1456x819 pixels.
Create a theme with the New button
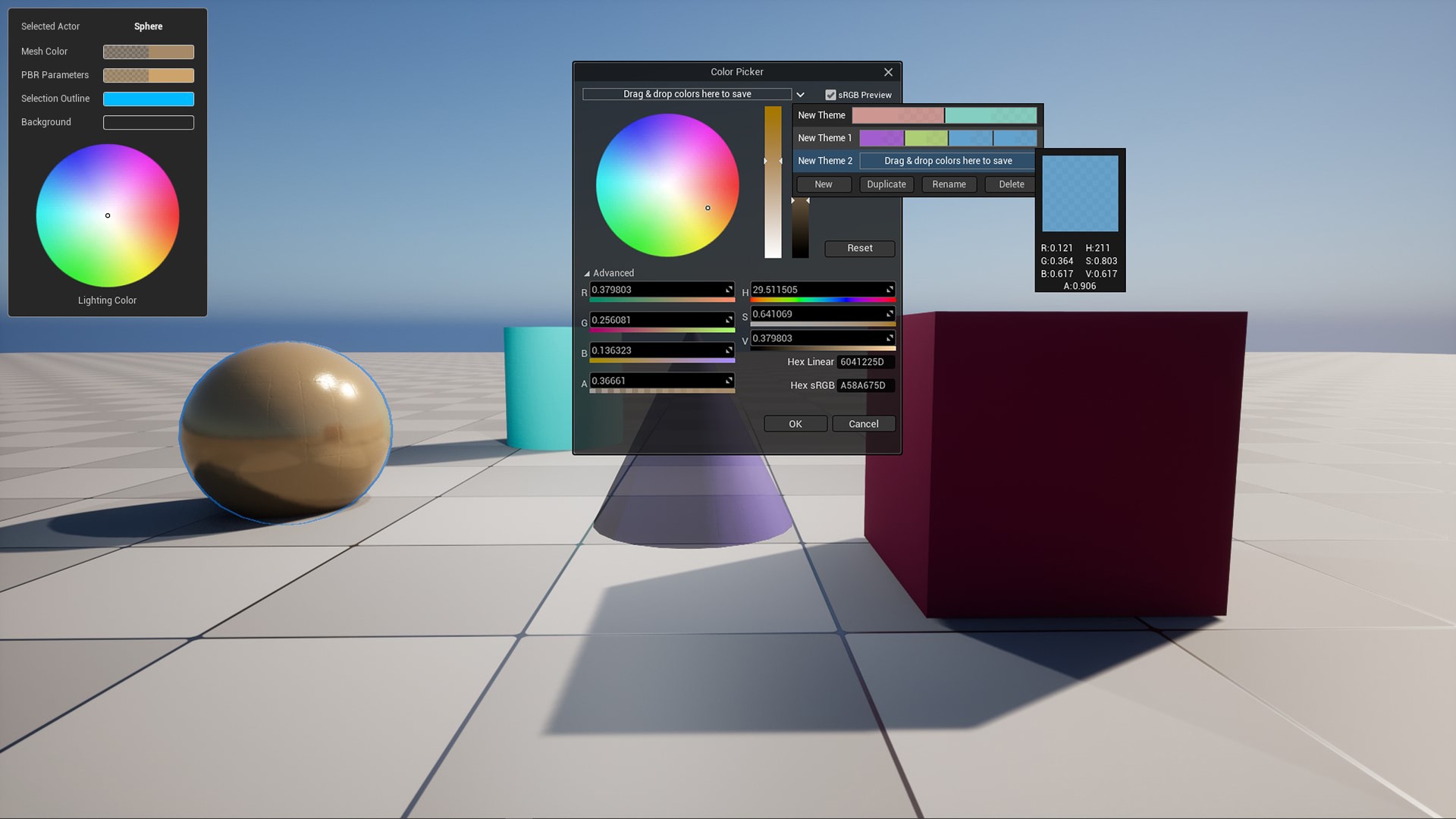click(823, 184)
